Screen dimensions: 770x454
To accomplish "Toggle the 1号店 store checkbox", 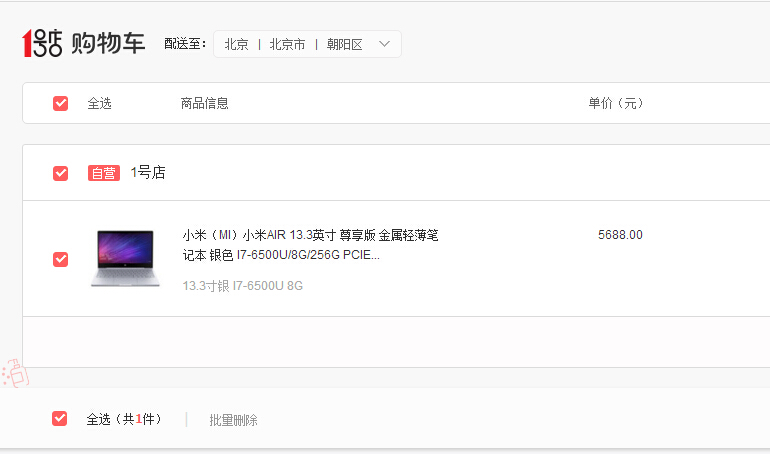I will [x=60, y=173].
